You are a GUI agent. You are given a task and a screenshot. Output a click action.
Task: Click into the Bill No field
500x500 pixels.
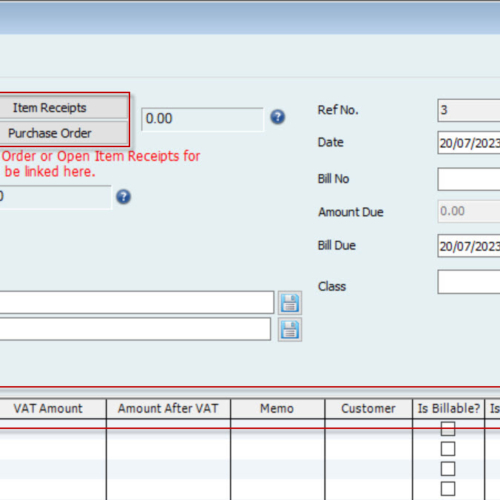tap(469, 179)
